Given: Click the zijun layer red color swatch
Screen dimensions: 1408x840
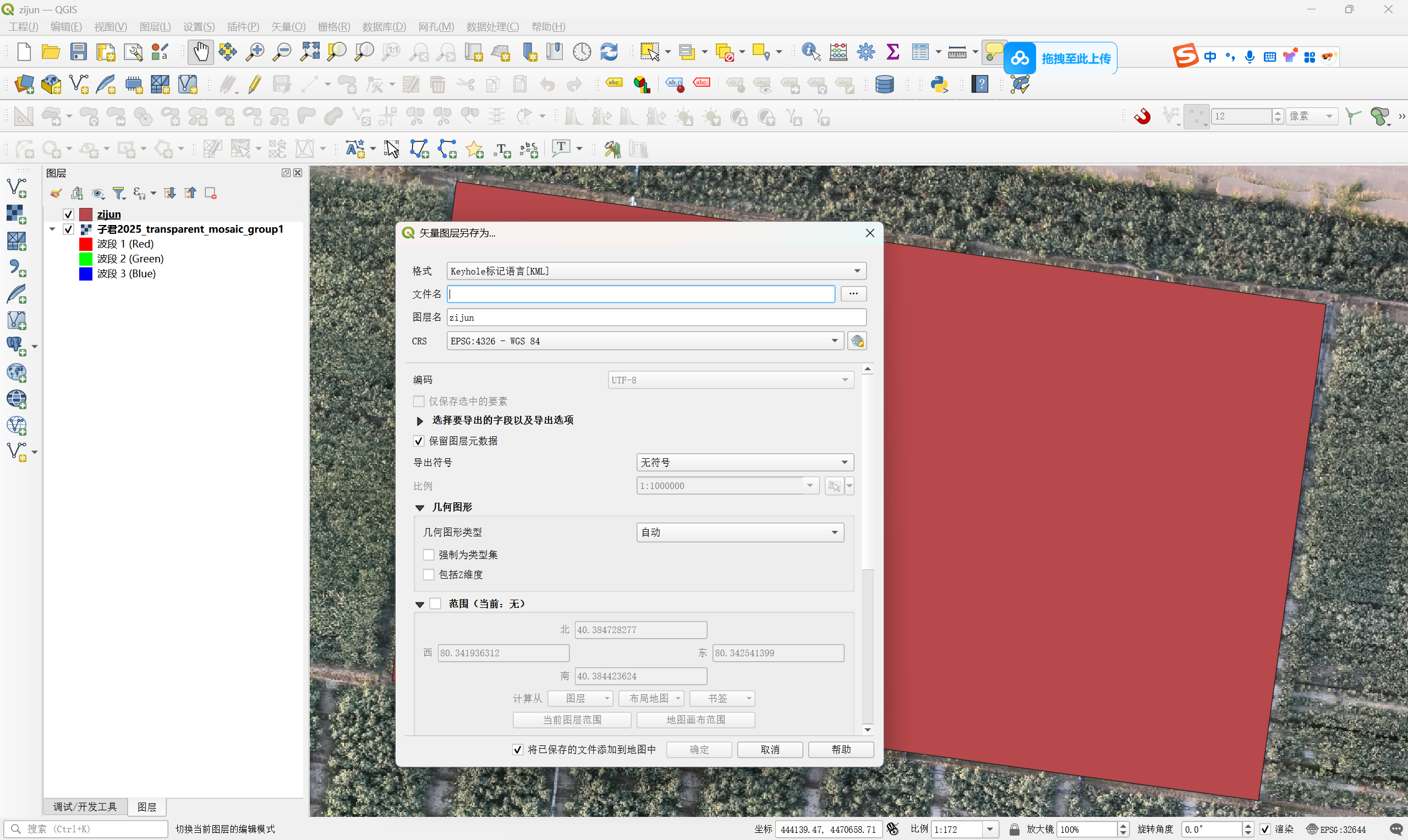Looking at the screenshot, I should click(x=85, y=215).
